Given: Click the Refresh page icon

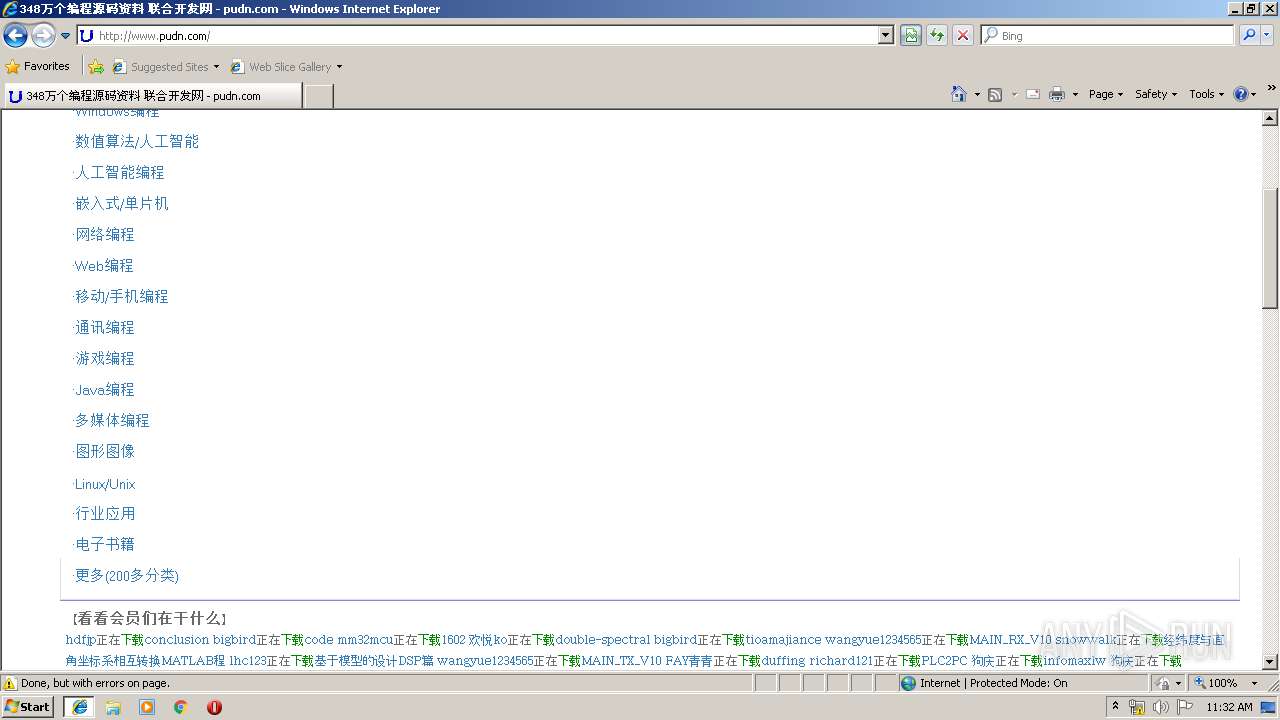Looking at the screenshot, I should pos(936,36).
